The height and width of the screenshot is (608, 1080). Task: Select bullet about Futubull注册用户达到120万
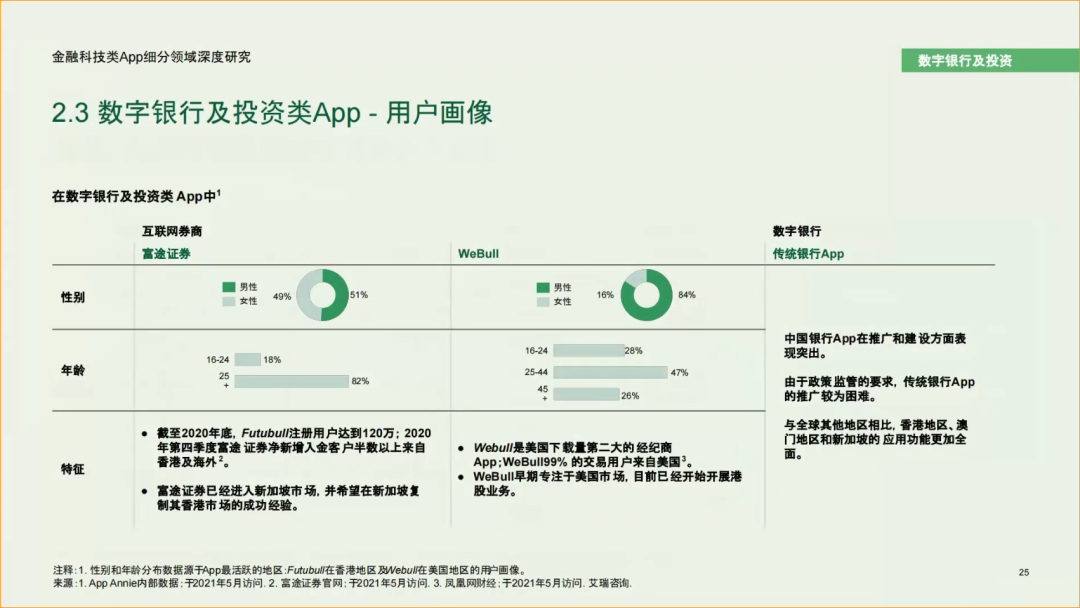click(287, 448)
